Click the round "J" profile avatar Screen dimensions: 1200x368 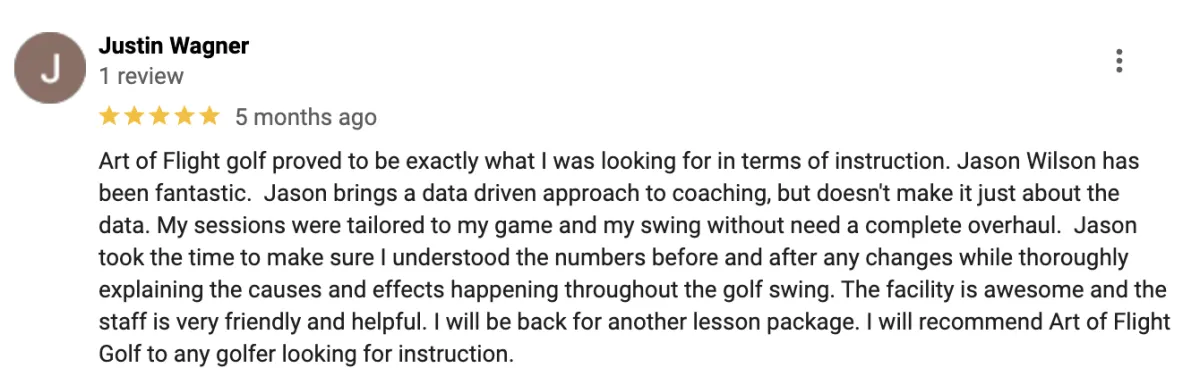tap(50, 69)
